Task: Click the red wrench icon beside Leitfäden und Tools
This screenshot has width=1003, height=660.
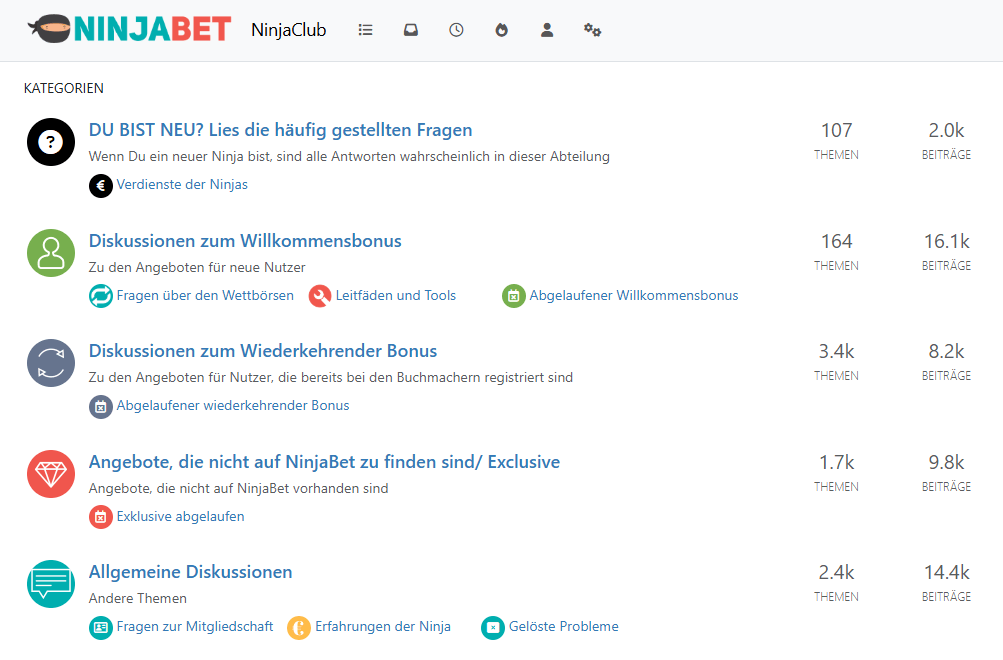Action: (x=320, y=296)
